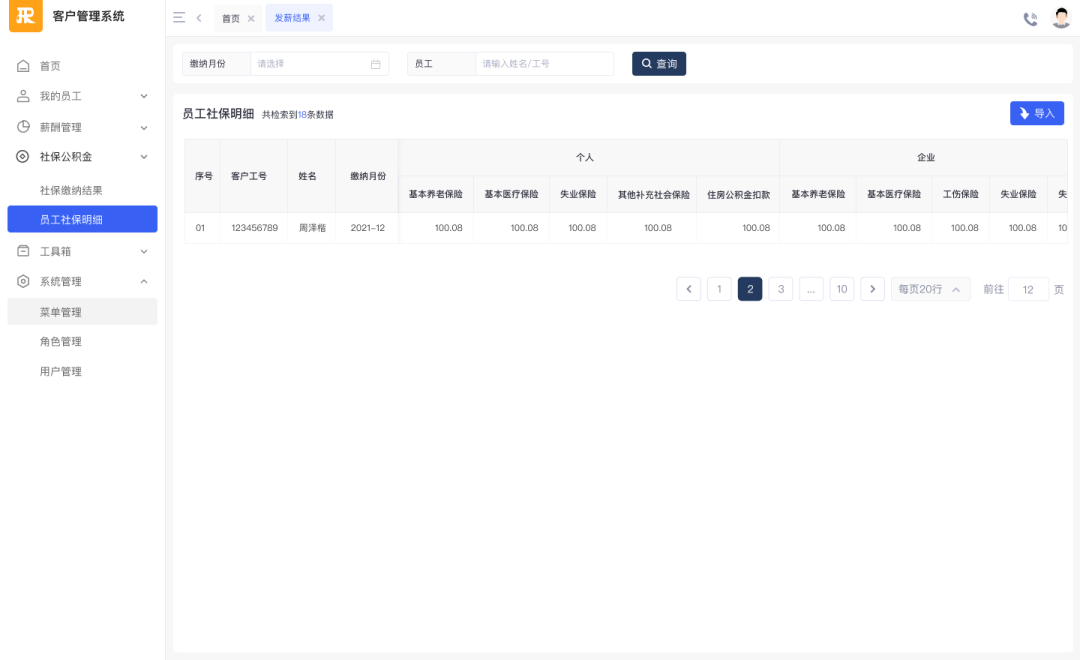Click the phone contact icon at top right
This screenshot has height=660, width=1080.
(1030, 17)
